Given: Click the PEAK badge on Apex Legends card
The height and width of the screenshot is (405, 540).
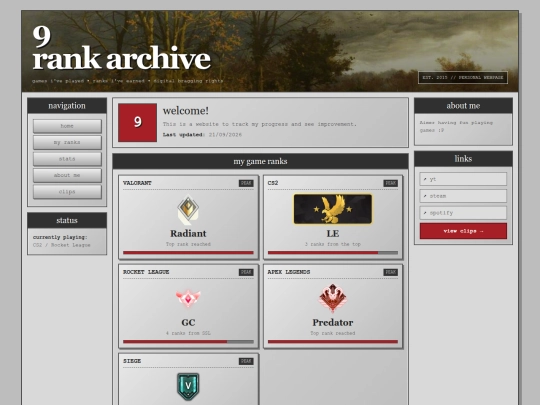Looking at the screenshot, I should coord(391,272).
